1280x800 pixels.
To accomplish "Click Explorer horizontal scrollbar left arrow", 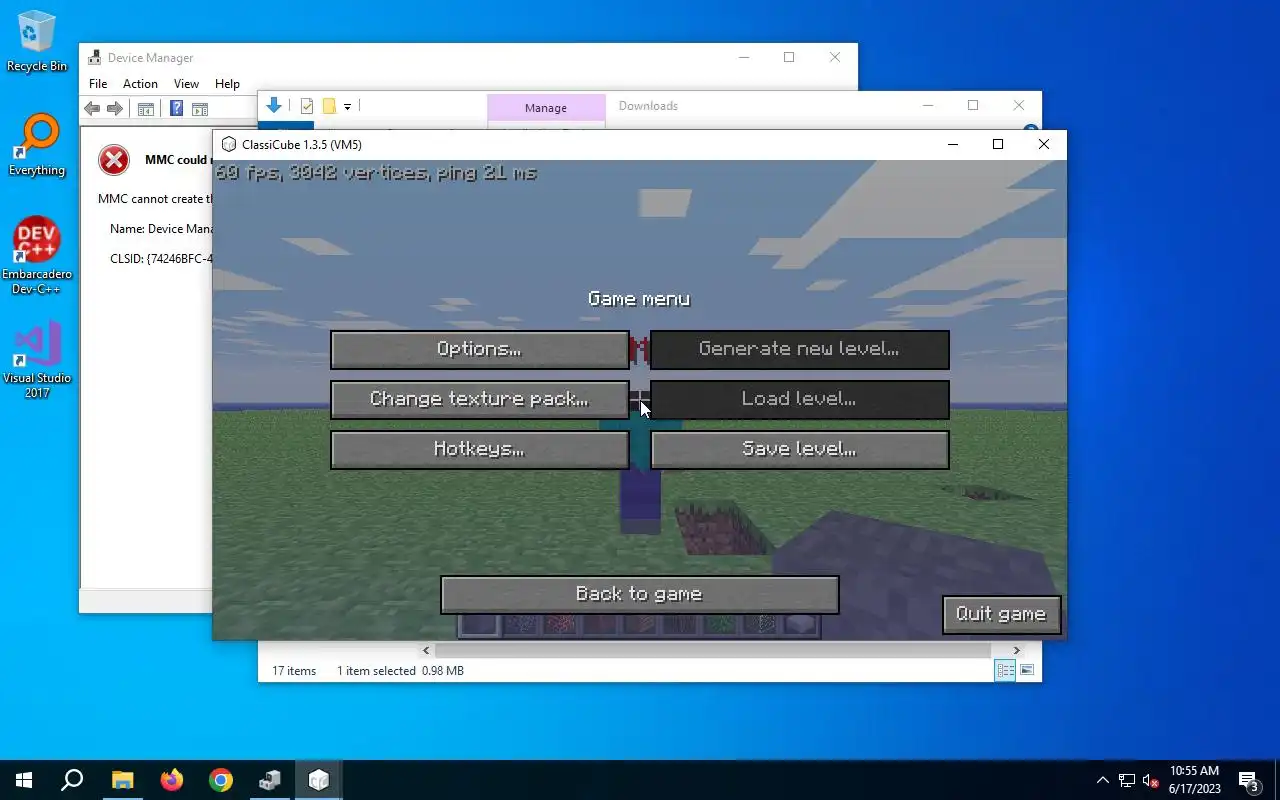I will tap(426, 650).
